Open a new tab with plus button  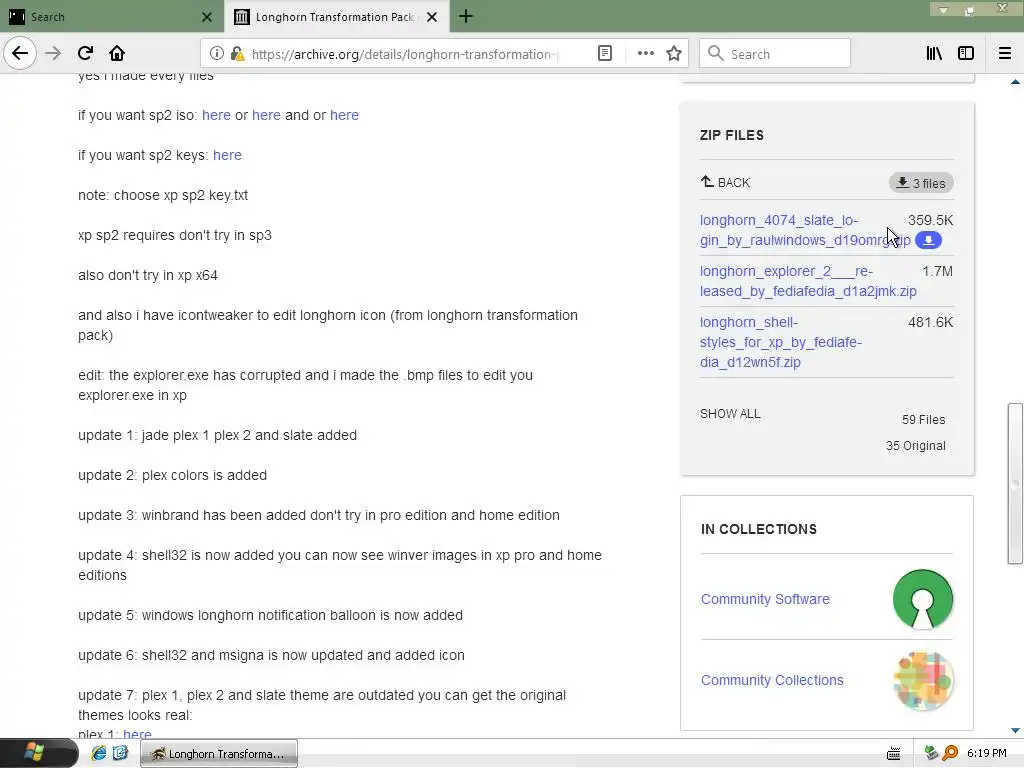click(x=465, y=16)
